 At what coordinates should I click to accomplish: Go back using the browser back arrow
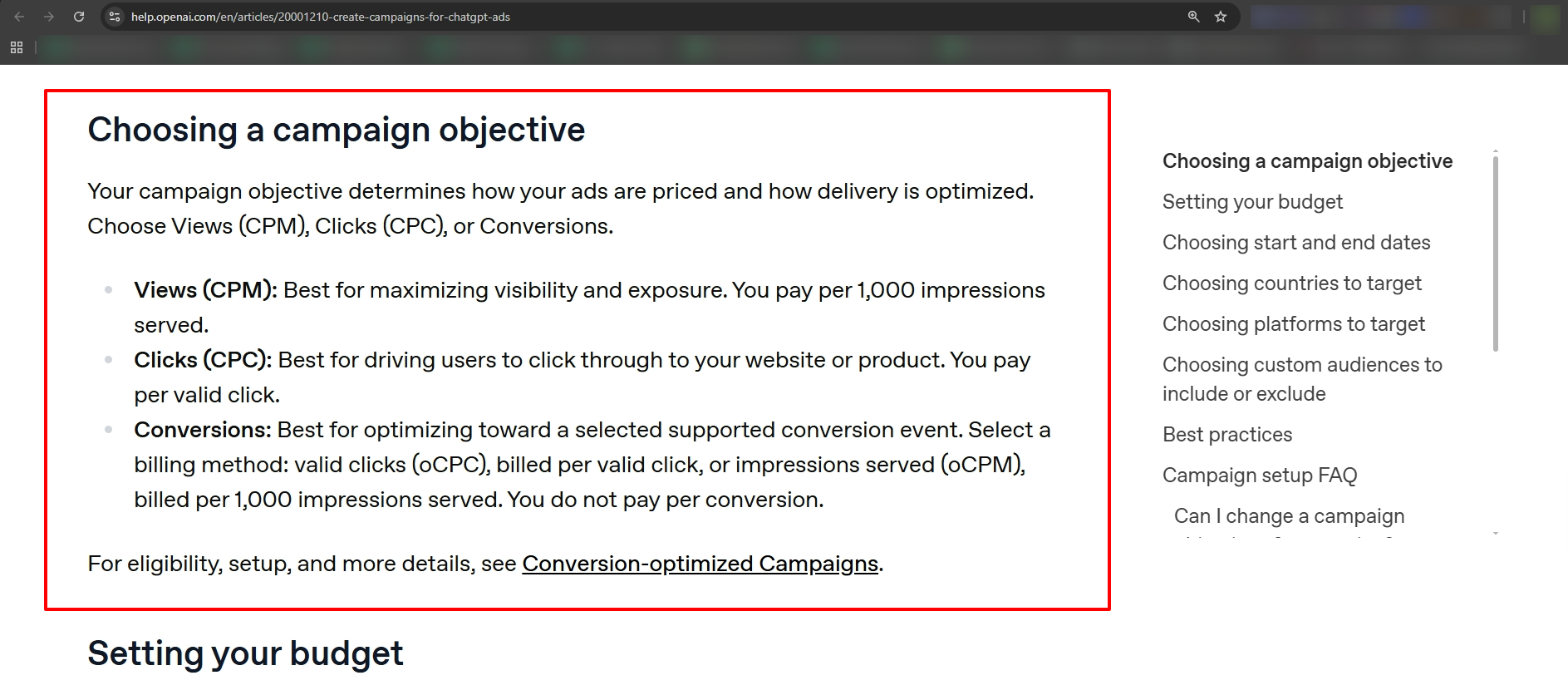pyautogui.click(x=19, y=17)
